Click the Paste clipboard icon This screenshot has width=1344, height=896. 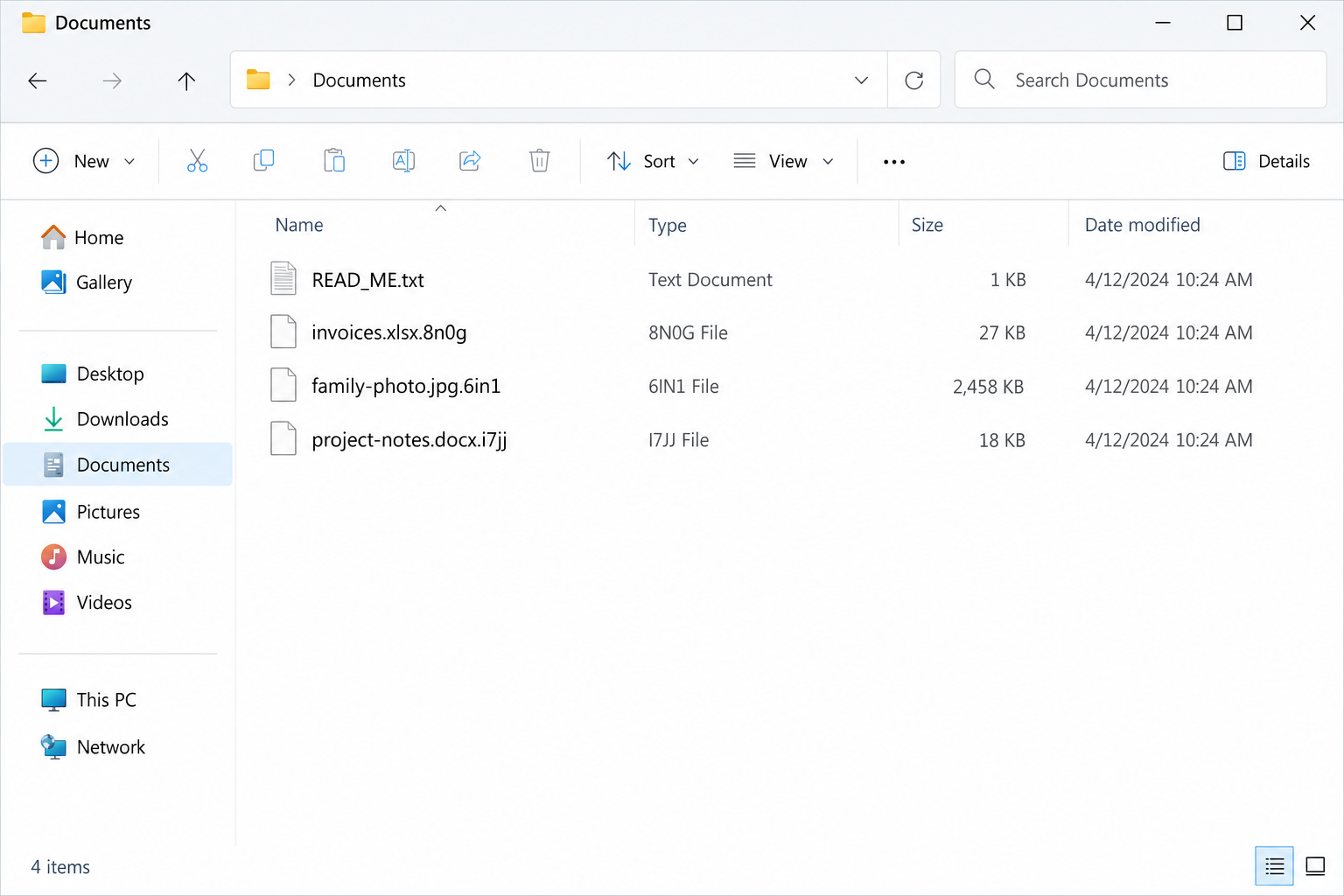coord(333,161)
